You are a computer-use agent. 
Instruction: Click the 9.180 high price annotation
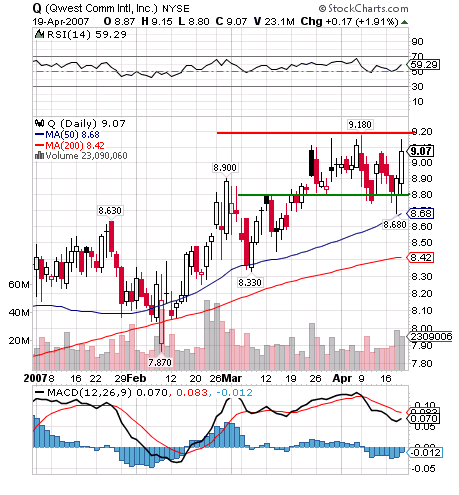pyautogui.click(x=360, y=125)
